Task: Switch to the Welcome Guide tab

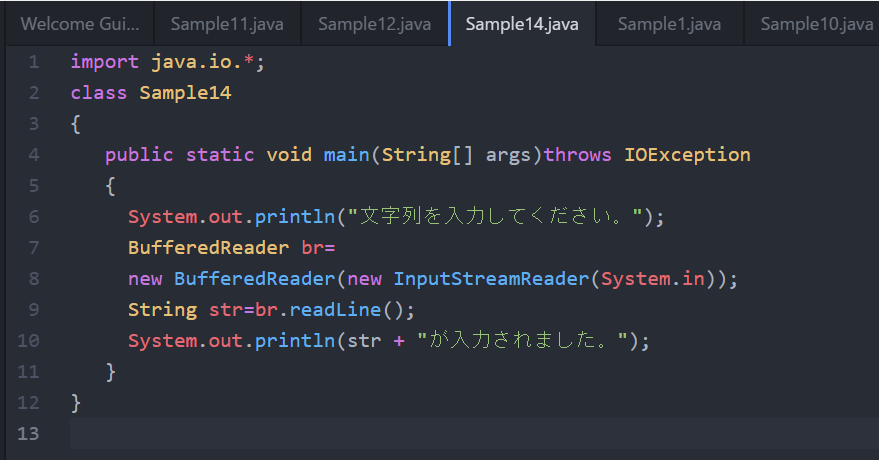Action: click(80, 24)
